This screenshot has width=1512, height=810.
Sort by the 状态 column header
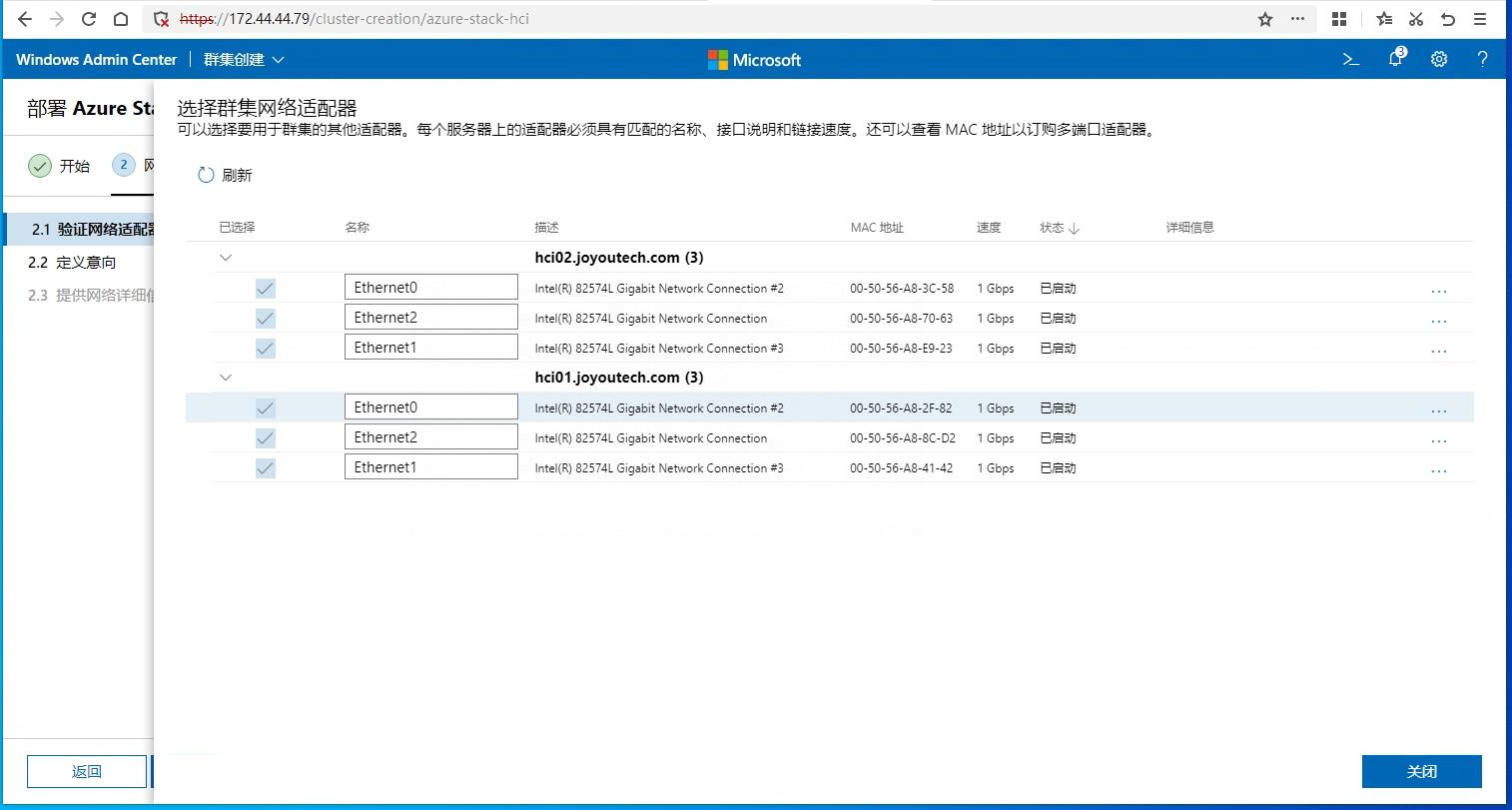1059,228
